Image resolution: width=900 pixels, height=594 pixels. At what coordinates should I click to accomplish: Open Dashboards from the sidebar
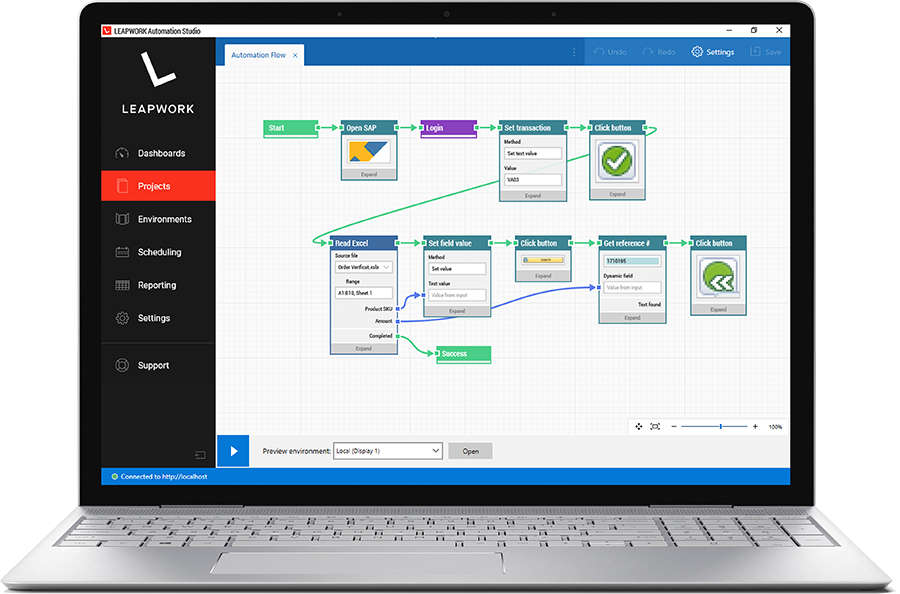pos(160,153)
